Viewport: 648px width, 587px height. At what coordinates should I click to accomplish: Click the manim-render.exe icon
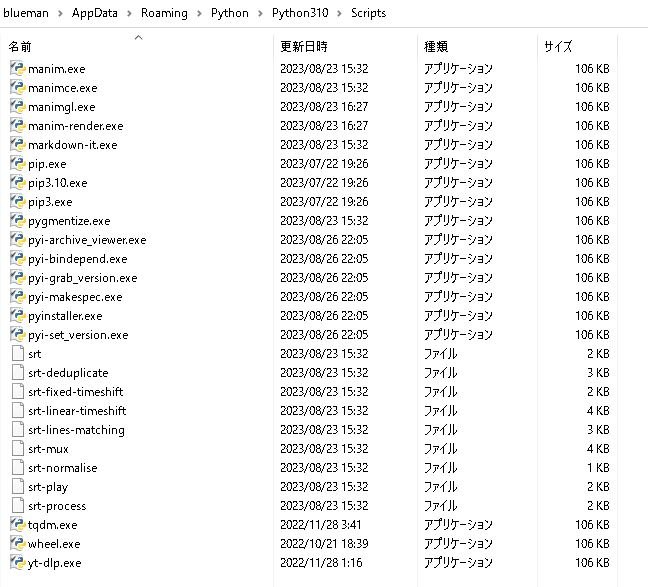[x=18, y=125]
